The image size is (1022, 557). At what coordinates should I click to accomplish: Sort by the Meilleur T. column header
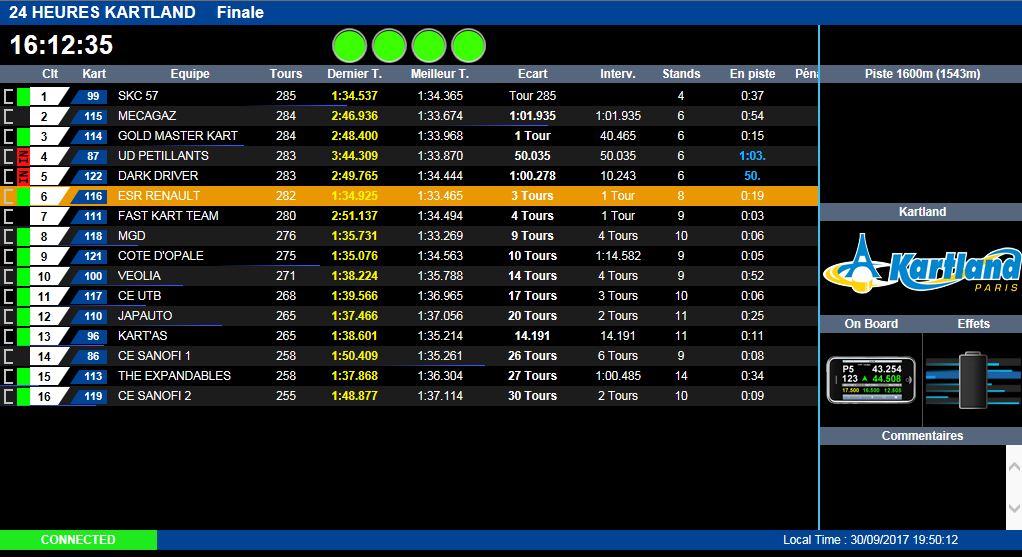pos(440,74)
